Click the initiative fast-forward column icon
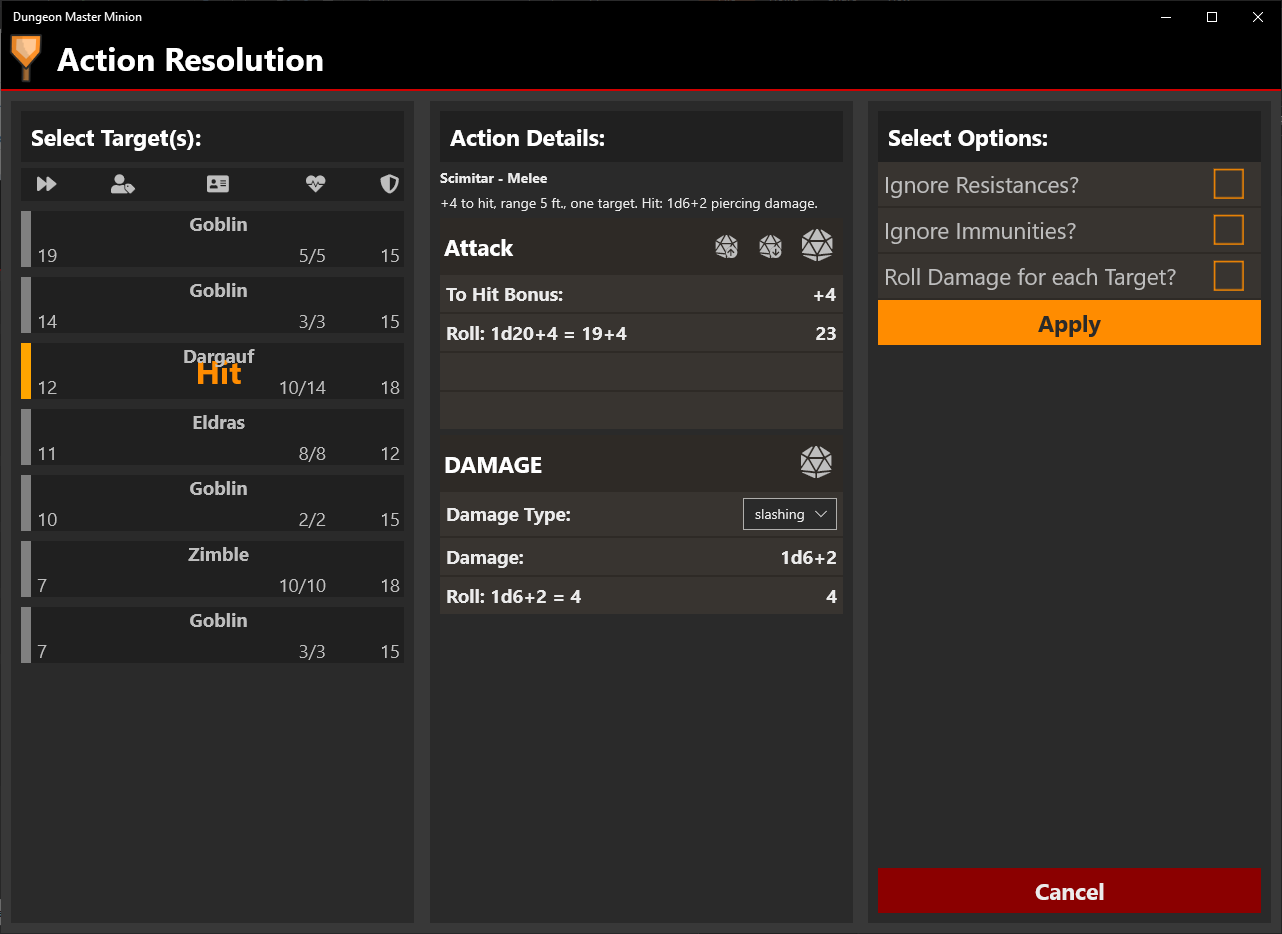The image size is (1282, 934). point(47,184)
